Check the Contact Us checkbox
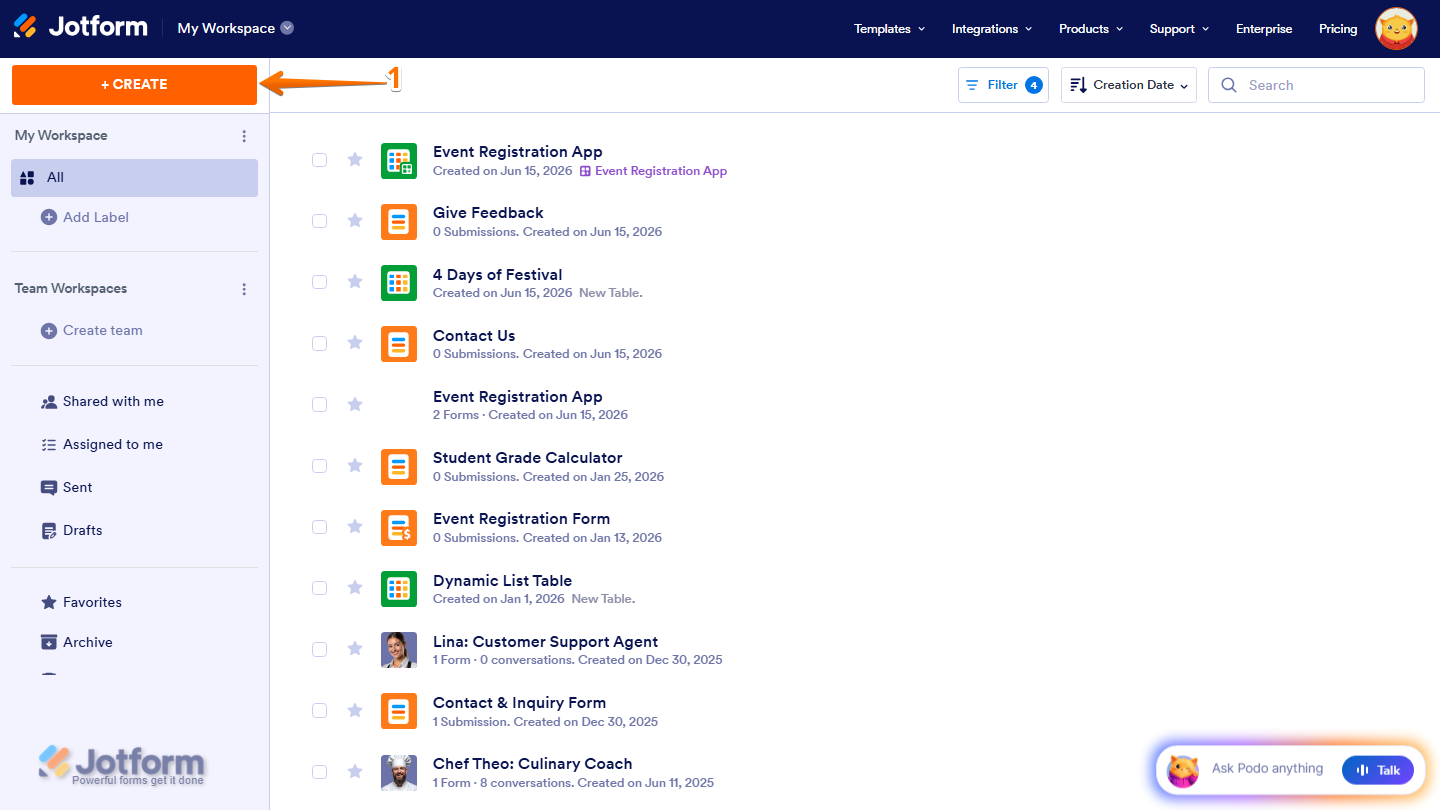1440x810 pixels. point(319,343)
